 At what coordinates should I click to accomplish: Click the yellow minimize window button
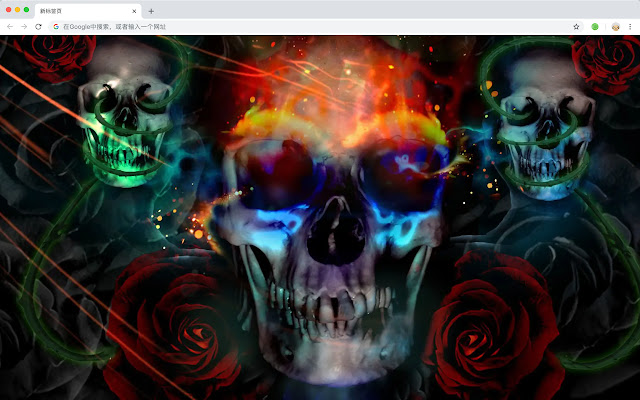[18, 9]
